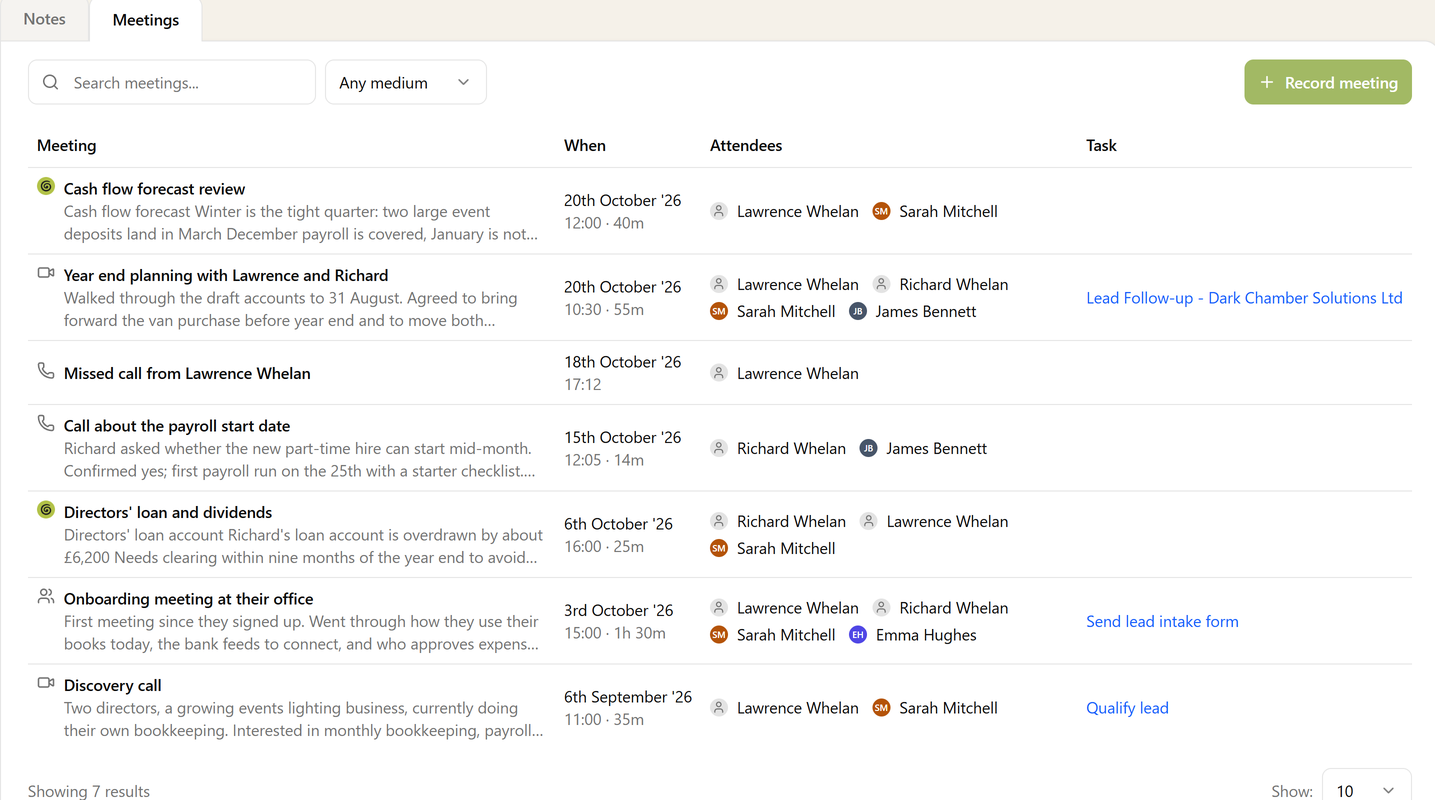This screenshot has width=1435, height=800.
Task: Click Sarah Mitchell's SM avatar in the Cash flow row
Action: [881, 211]
